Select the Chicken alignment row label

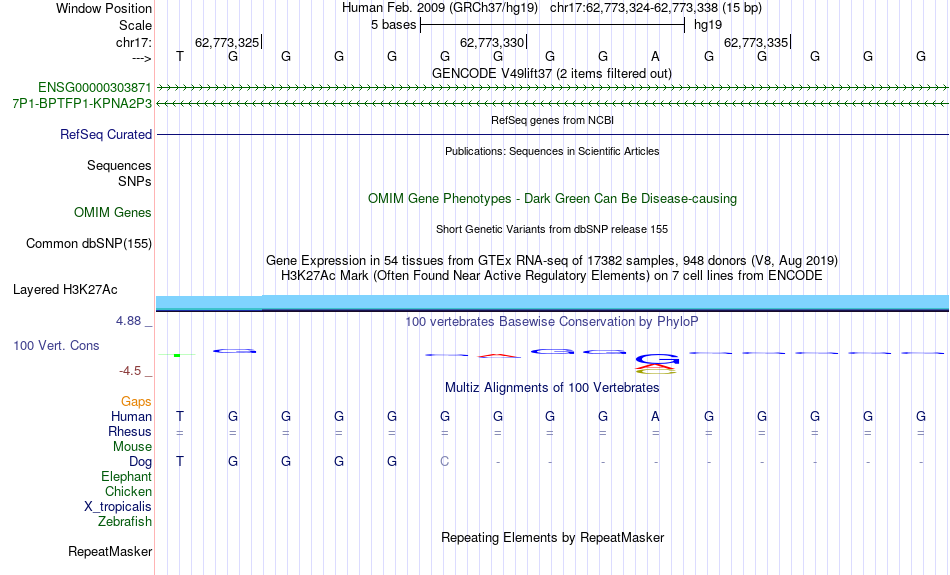coord(128,491)
